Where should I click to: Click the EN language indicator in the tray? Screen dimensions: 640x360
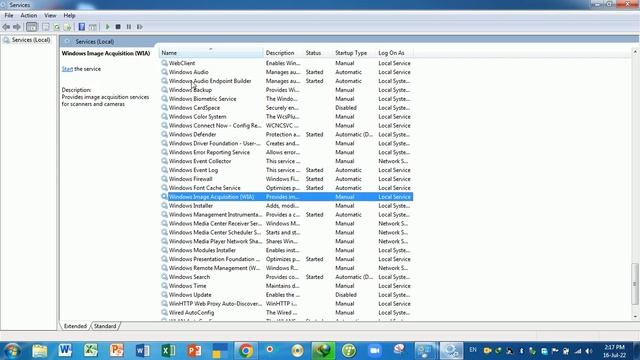(x=473, y=350)
